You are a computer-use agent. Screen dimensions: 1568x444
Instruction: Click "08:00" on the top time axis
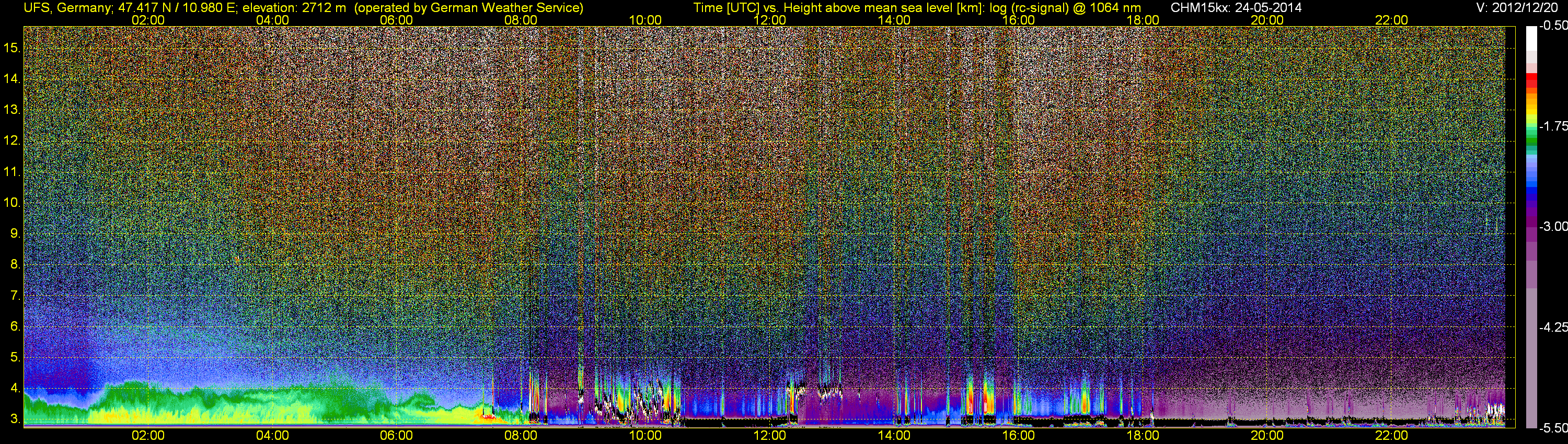[521, 20]
